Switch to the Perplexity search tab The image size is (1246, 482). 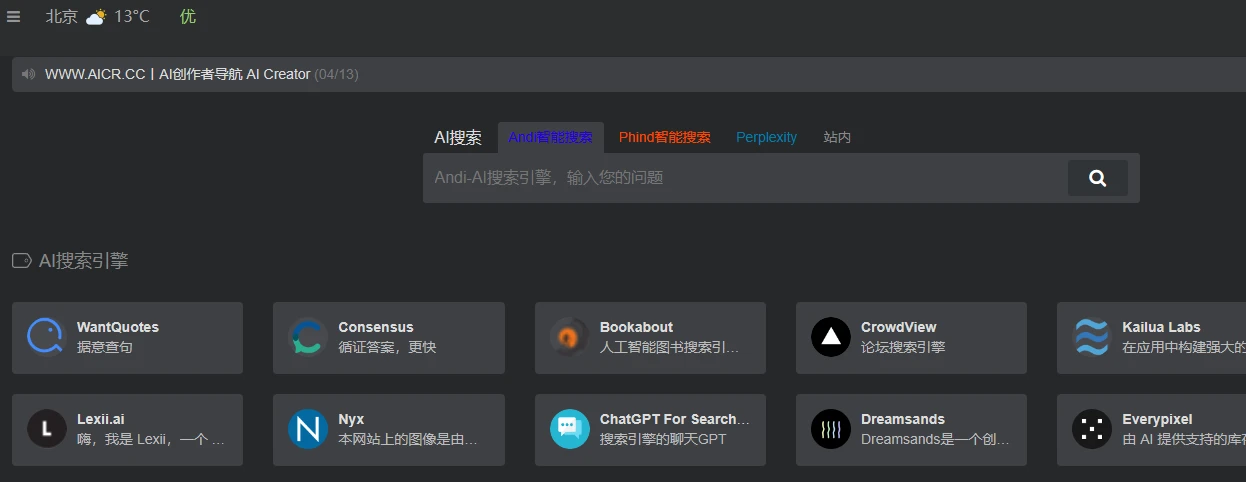766,138
